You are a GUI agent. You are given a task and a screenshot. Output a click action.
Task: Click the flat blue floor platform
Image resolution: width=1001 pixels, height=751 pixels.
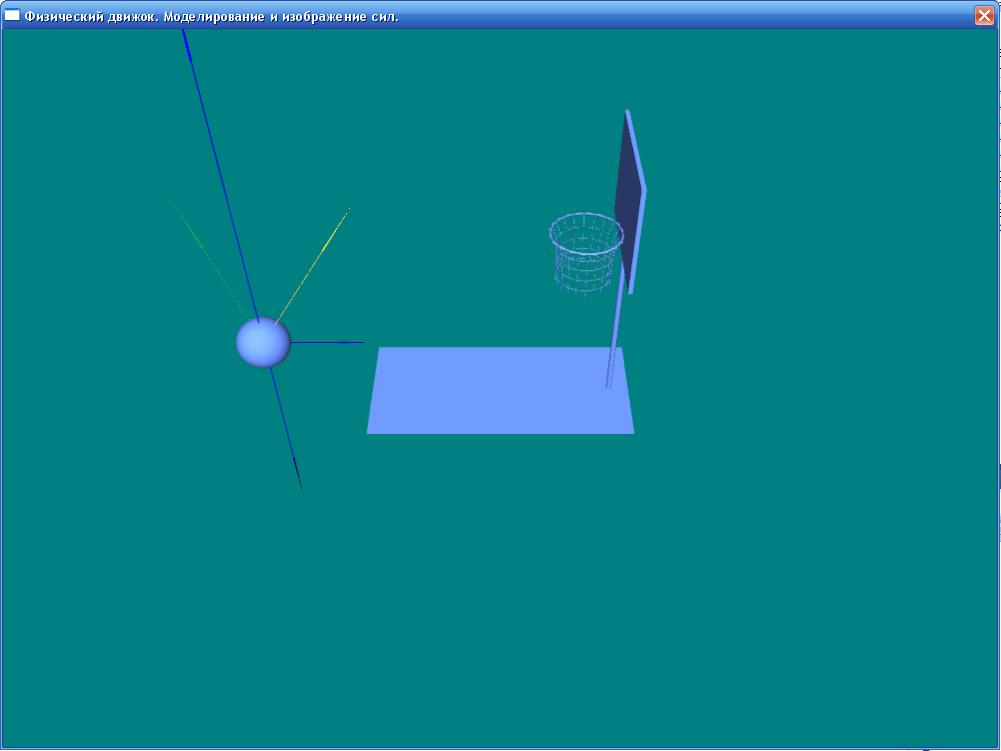point(500,390)
